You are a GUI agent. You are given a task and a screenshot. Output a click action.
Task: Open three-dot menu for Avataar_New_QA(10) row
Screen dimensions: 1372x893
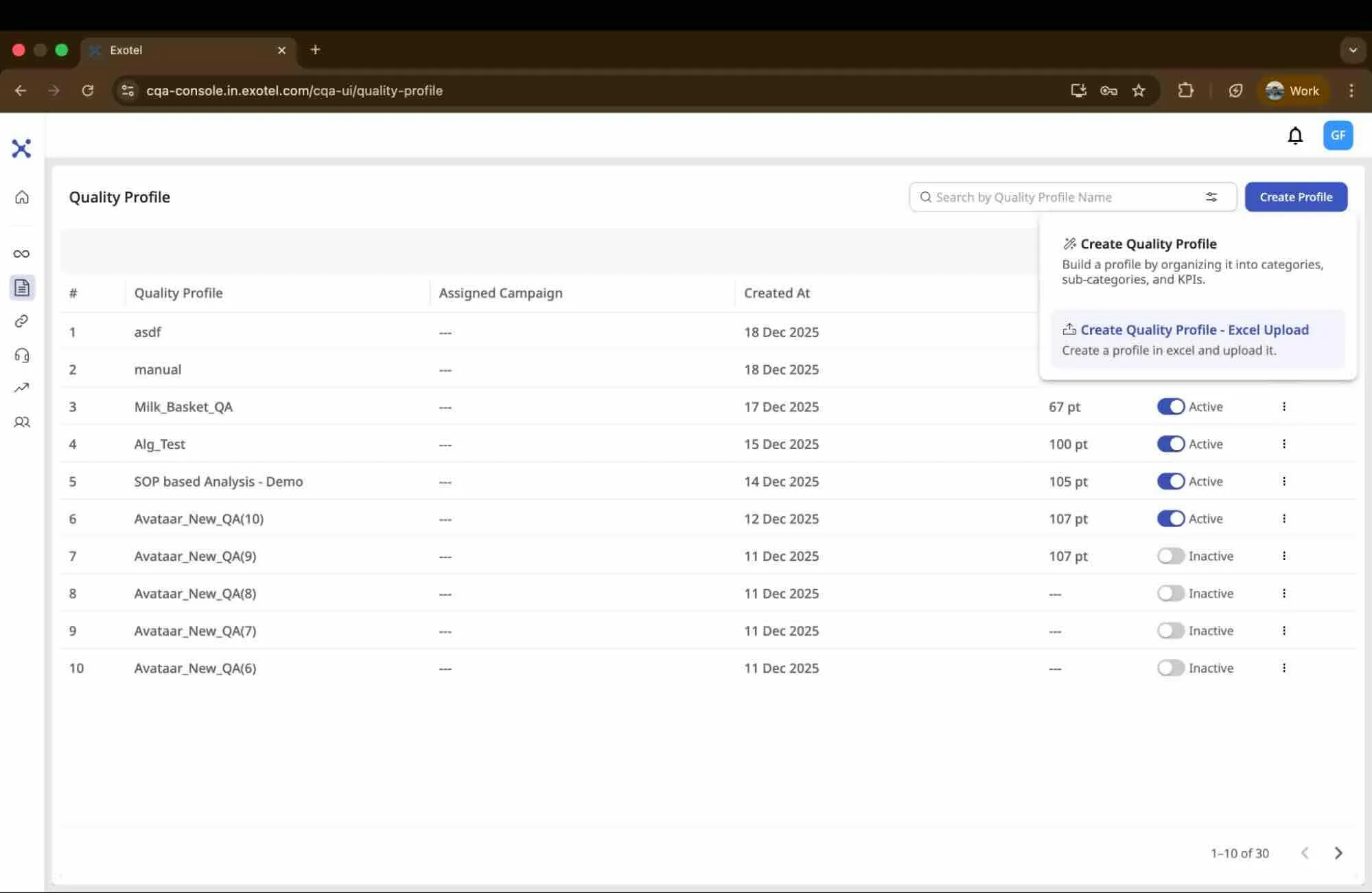click(x=1284, y=519)
